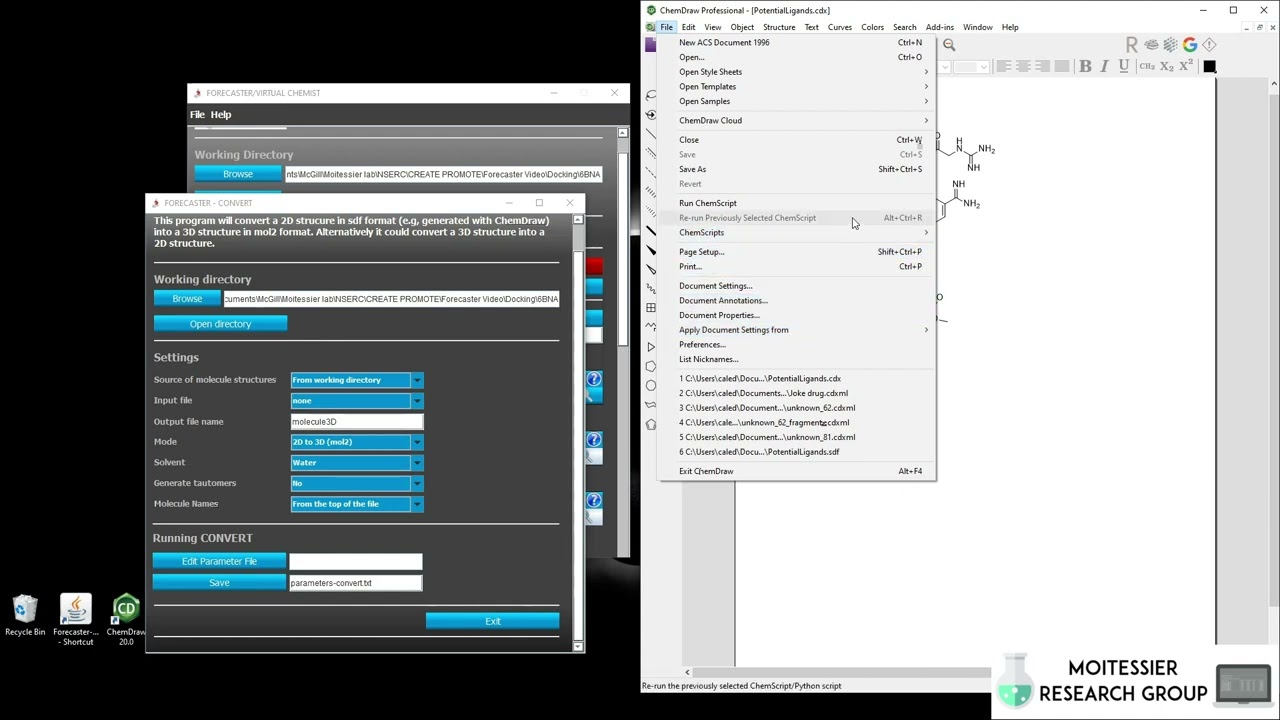Click the red button in Forecaster window
1280x720 pixels.
click(x=594, y=266)
